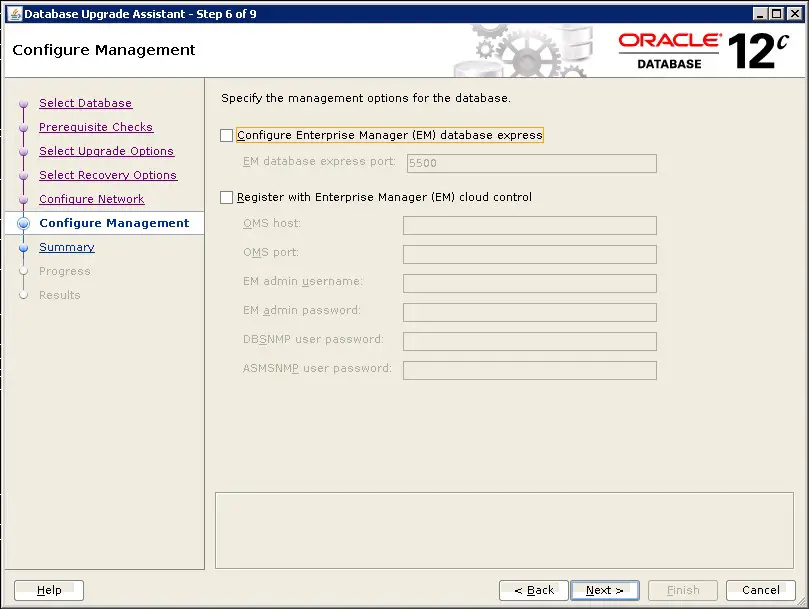Screen dimensions: 809x609
Task: Close the Database Upgrade Assistant window
Action: [795, 14]
